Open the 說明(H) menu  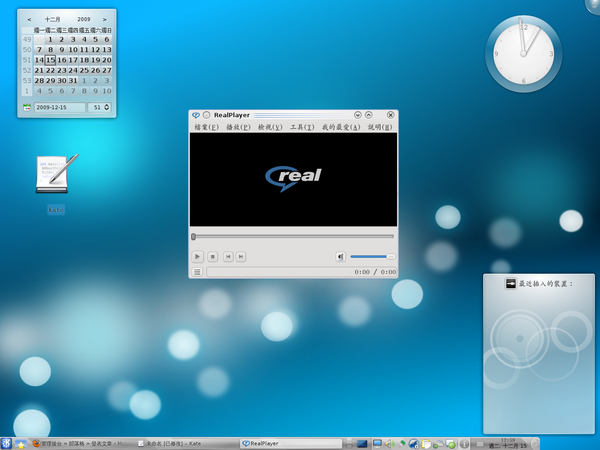380,127
